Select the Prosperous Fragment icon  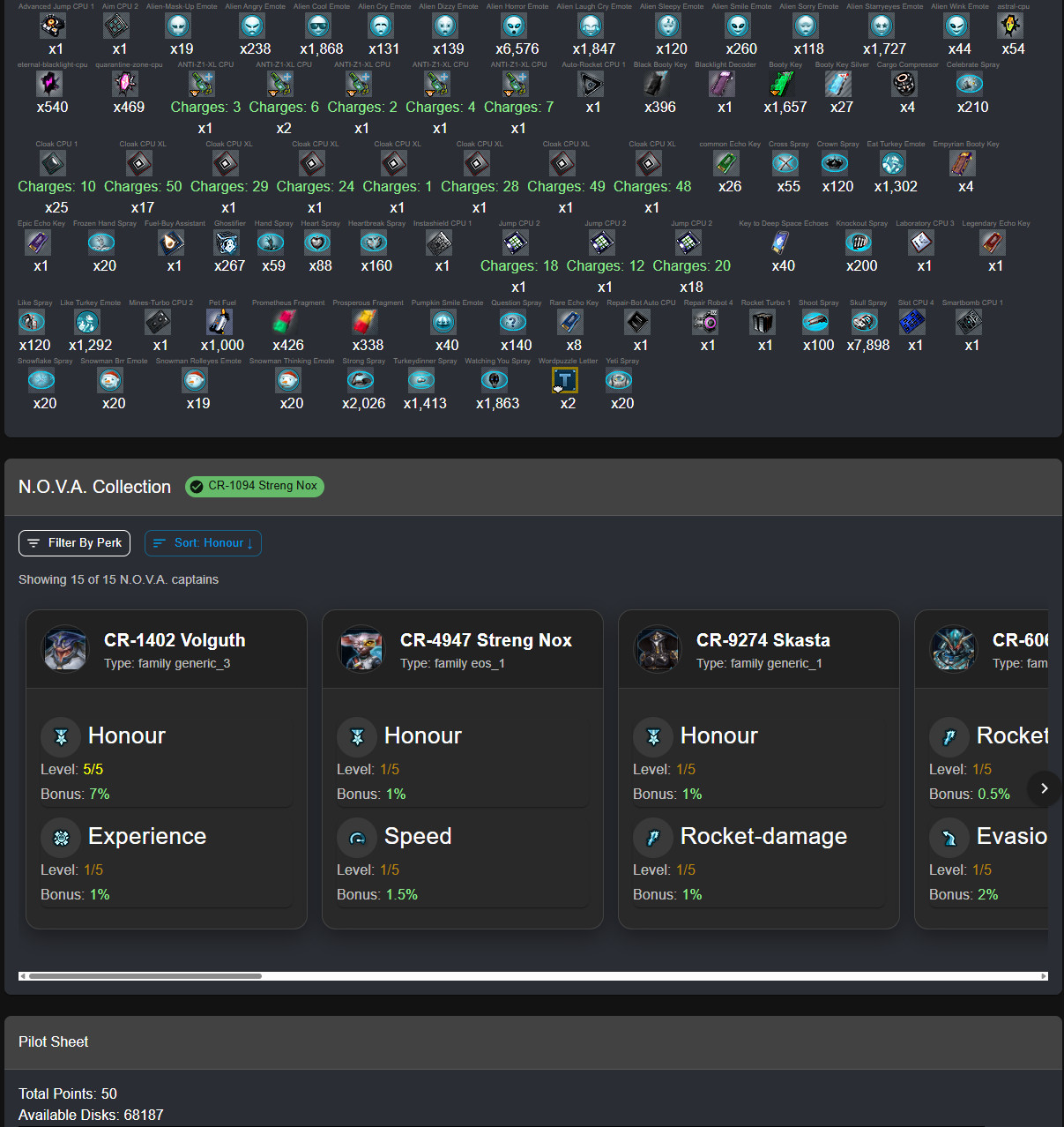tap(365, 323)
